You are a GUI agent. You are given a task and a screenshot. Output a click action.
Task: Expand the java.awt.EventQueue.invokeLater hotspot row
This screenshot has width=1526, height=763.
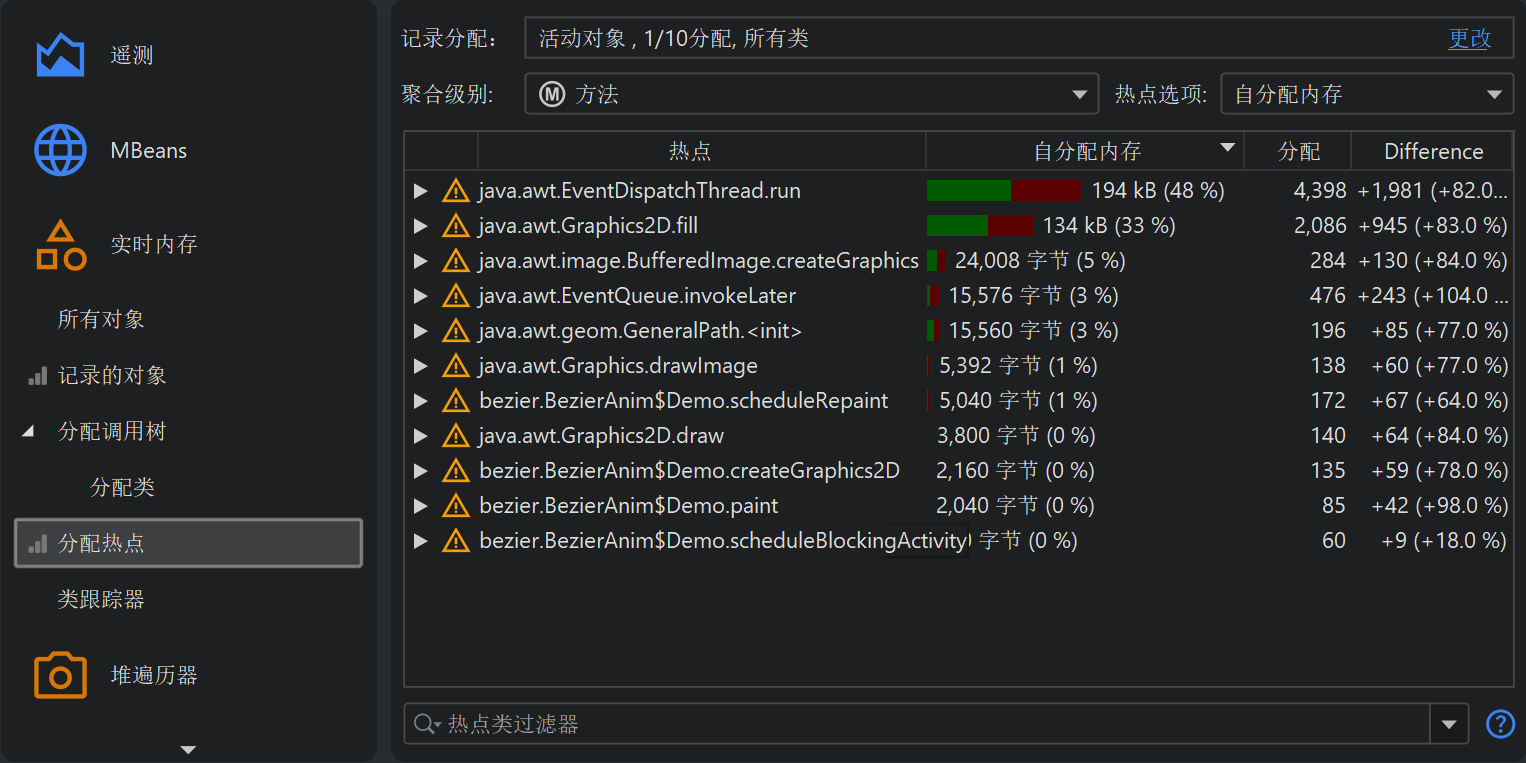pos(421,296)
